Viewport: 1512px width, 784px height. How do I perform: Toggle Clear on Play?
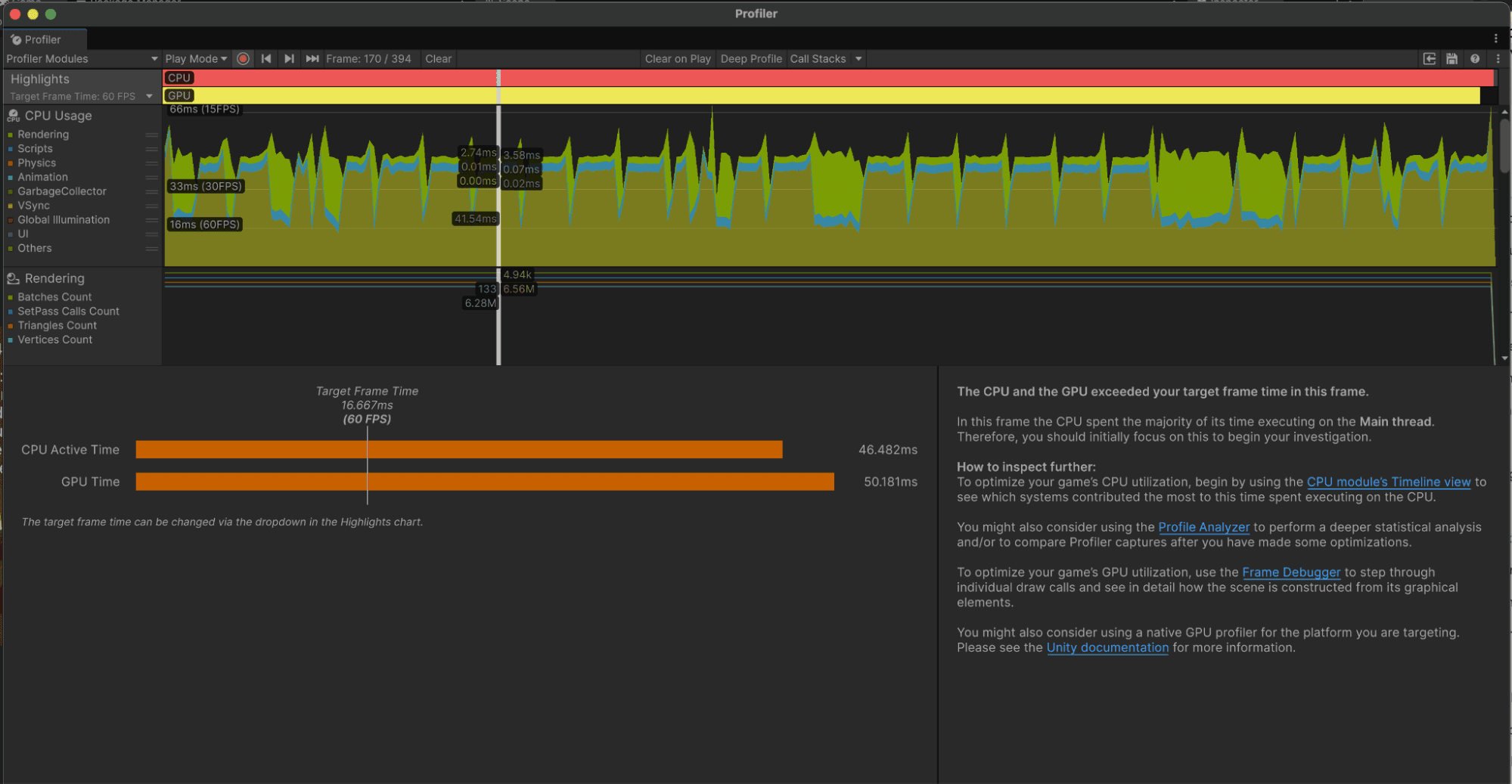click(x=677, y=58)
